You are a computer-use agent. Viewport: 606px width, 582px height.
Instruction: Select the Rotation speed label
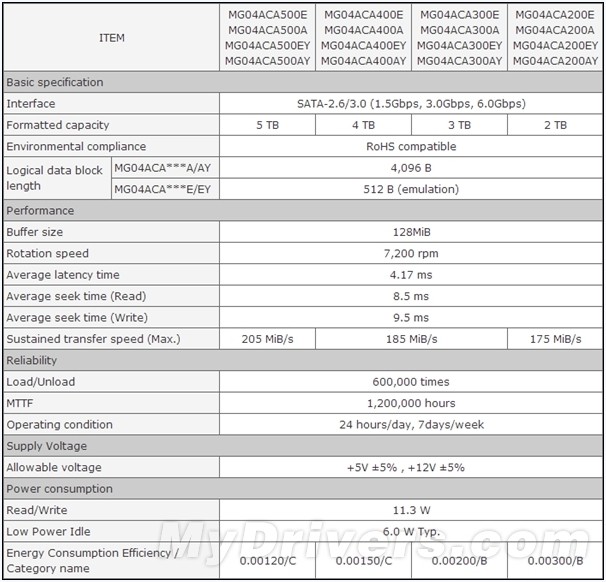pos(48,254)
